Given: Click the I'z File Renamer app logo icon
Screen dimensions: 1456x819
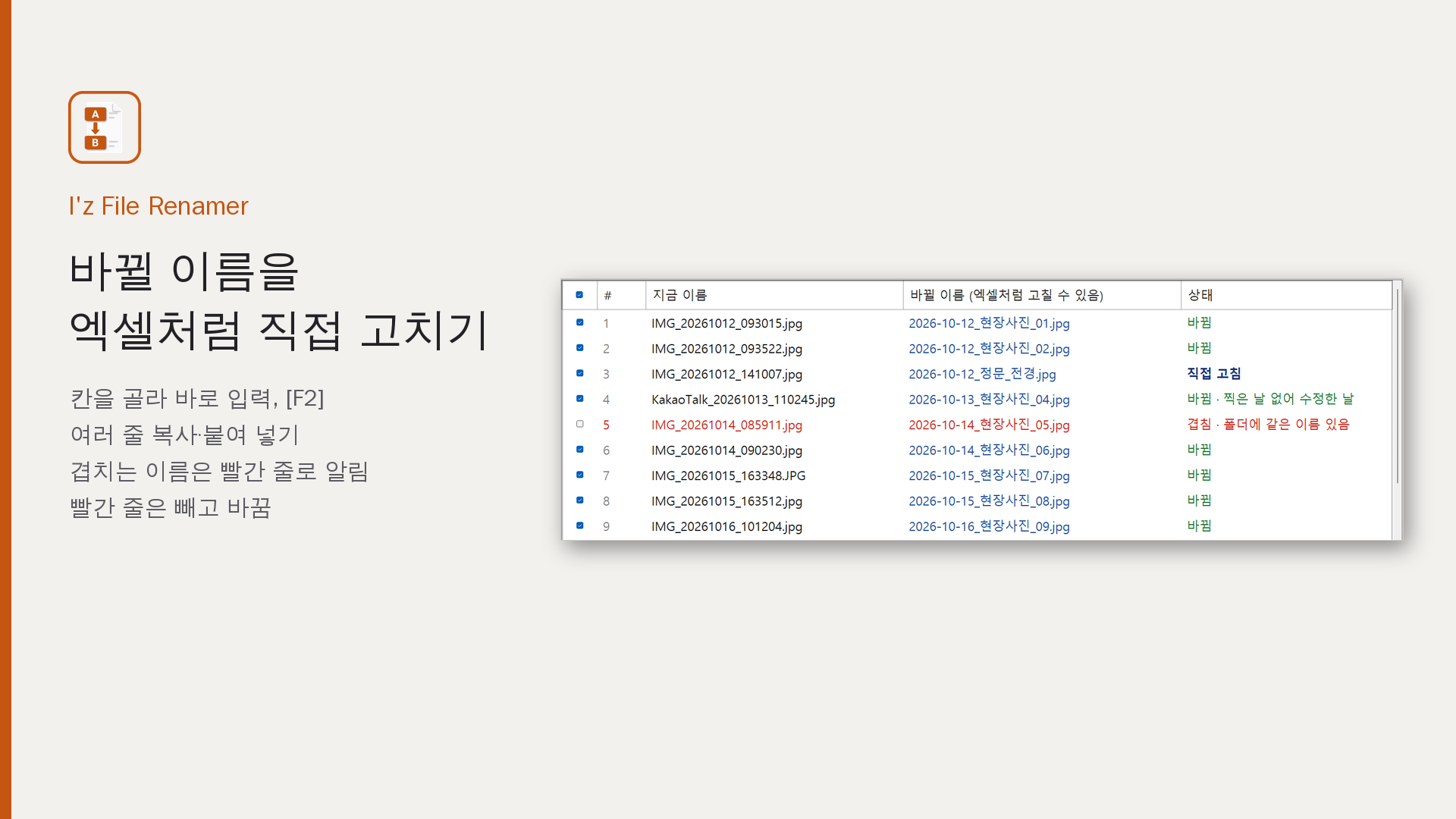Looking at the screenshot, I should point(105,127).
